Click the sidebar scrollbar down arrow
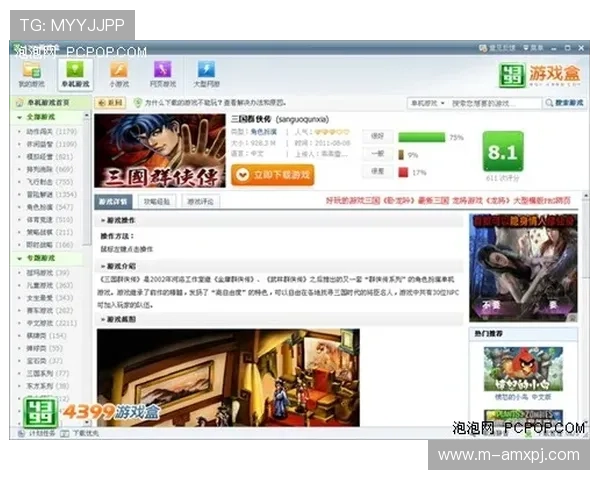The height and width of the screenshot is (480, 600). coord(87,422)
